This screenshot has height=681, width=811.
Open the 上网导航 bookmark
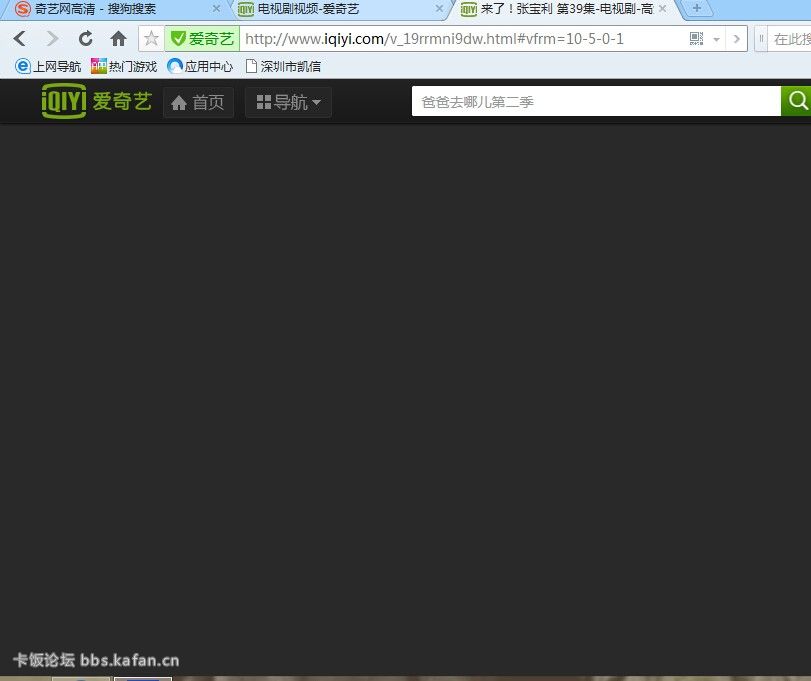48,67
